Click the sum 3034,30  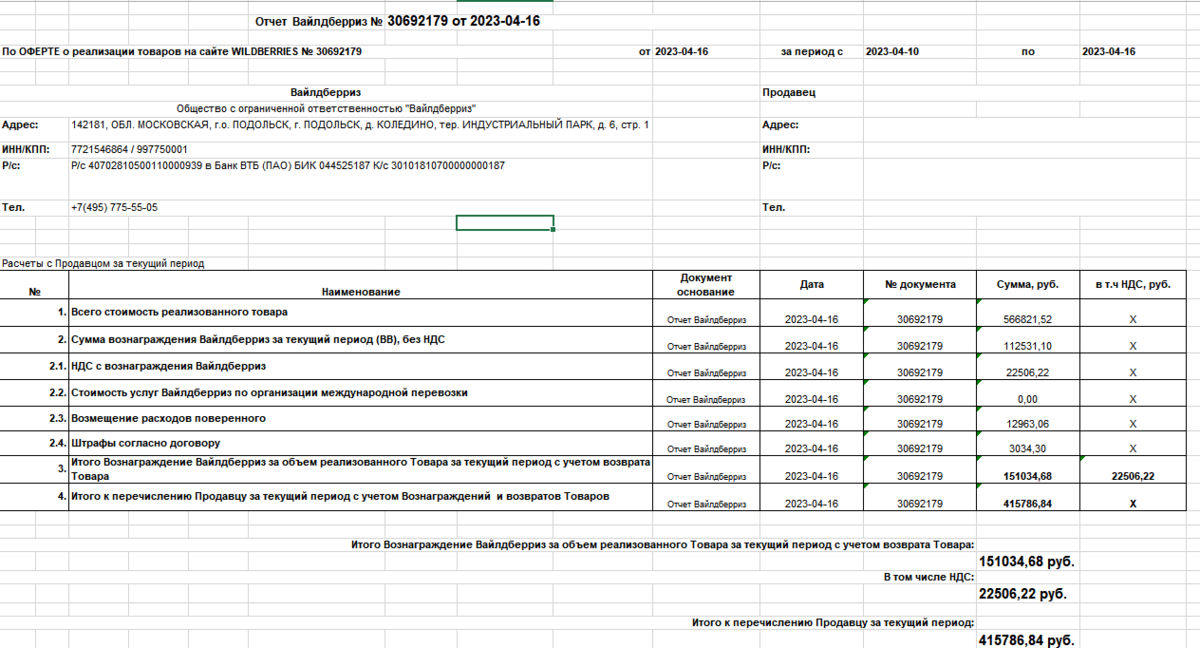click(1027, 448)
